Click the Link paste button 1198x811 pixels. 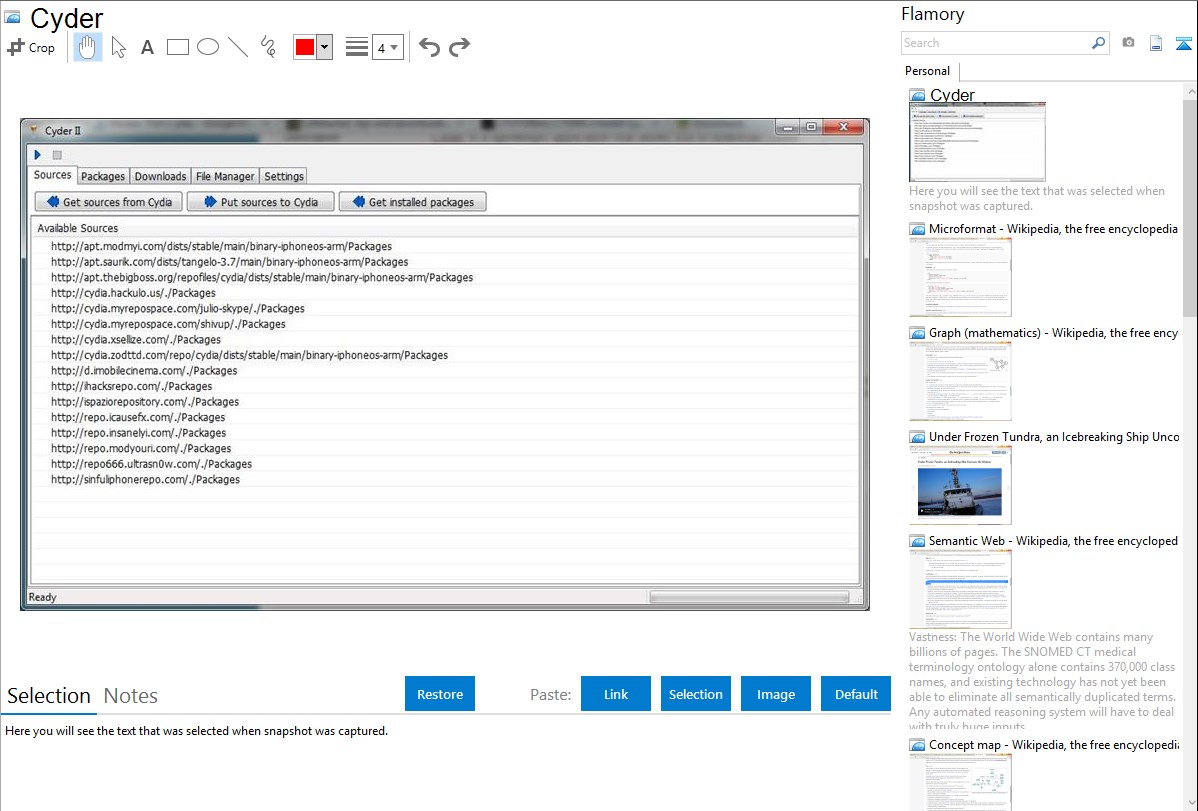616,694
